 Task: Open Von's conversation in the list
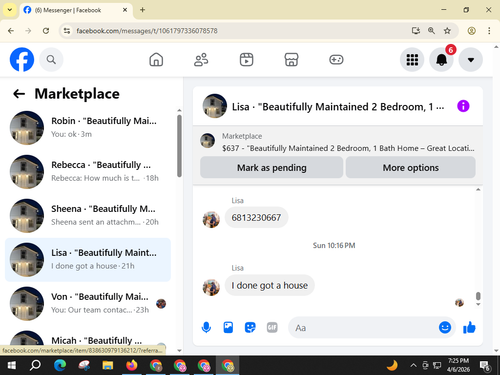88,304
